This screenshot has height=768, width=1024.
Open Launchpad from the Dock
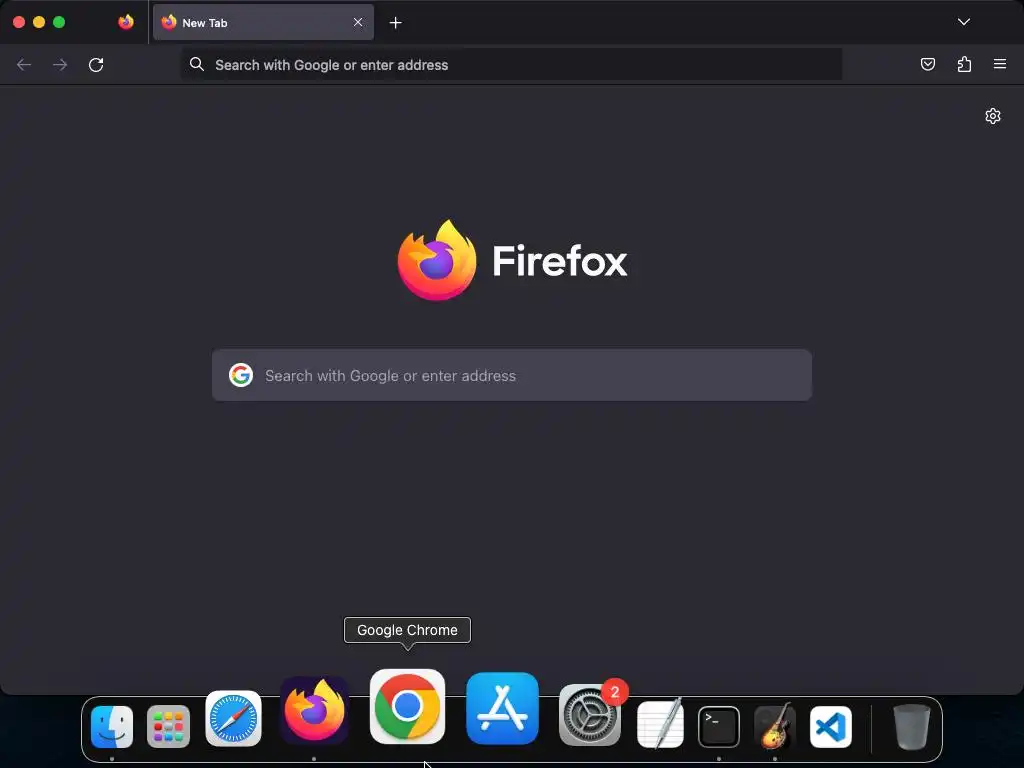(168, 726)
